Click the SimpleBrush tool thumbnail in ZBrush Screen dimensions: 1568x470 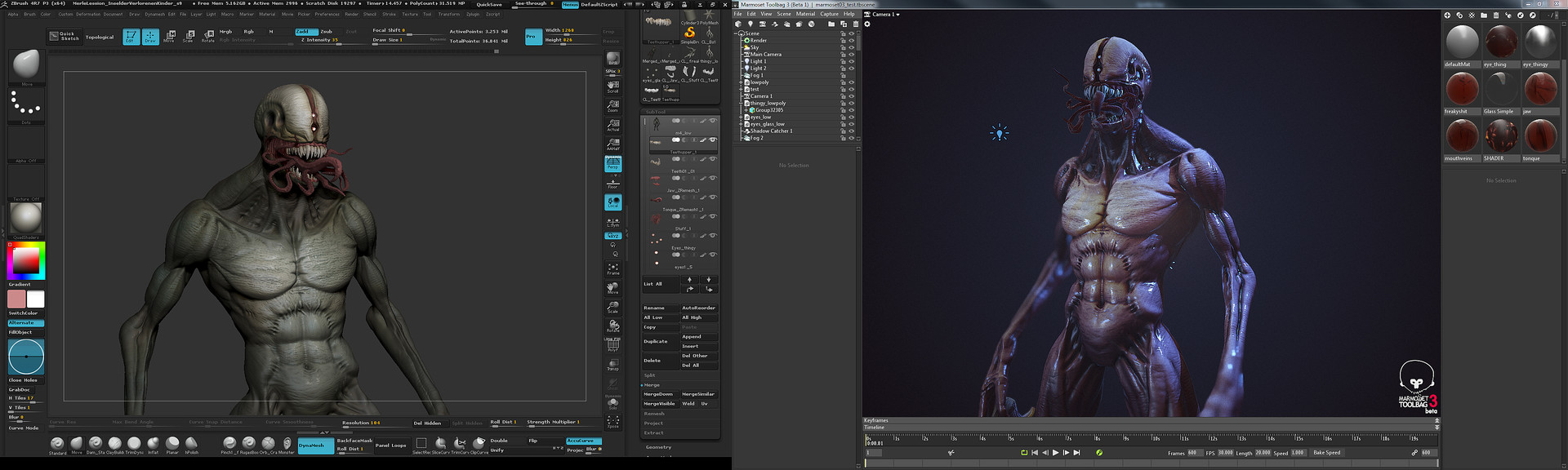coord(689,33)
